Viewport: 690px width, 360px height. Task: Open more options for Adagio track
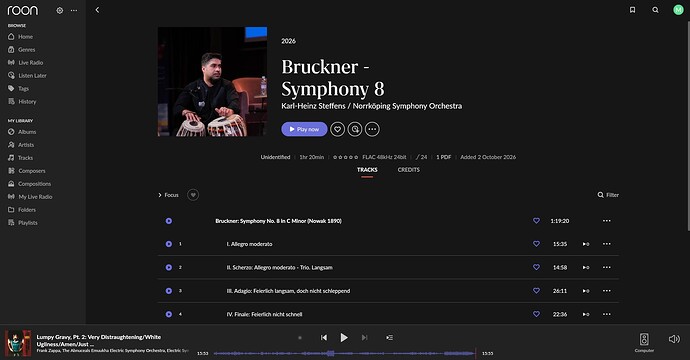point(606,291)
